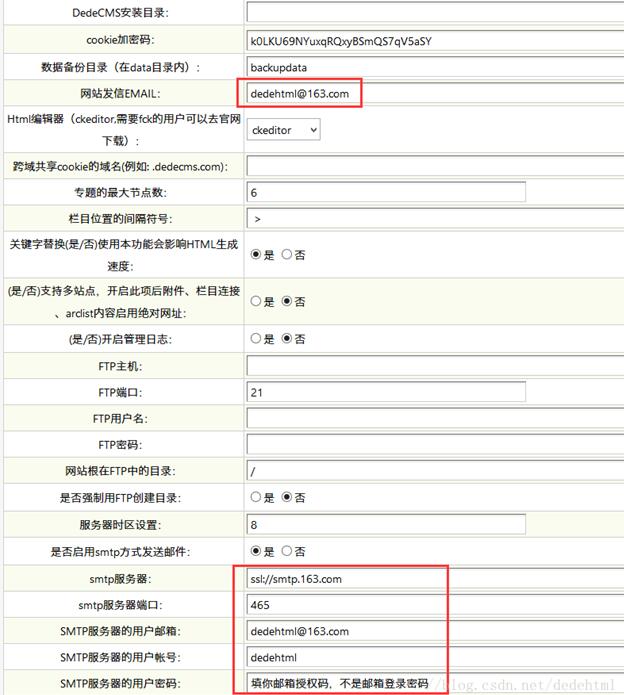Enable 是 for 支持多站点 option
The height and width of the screenshot is (695, 624).
point(256,301)
